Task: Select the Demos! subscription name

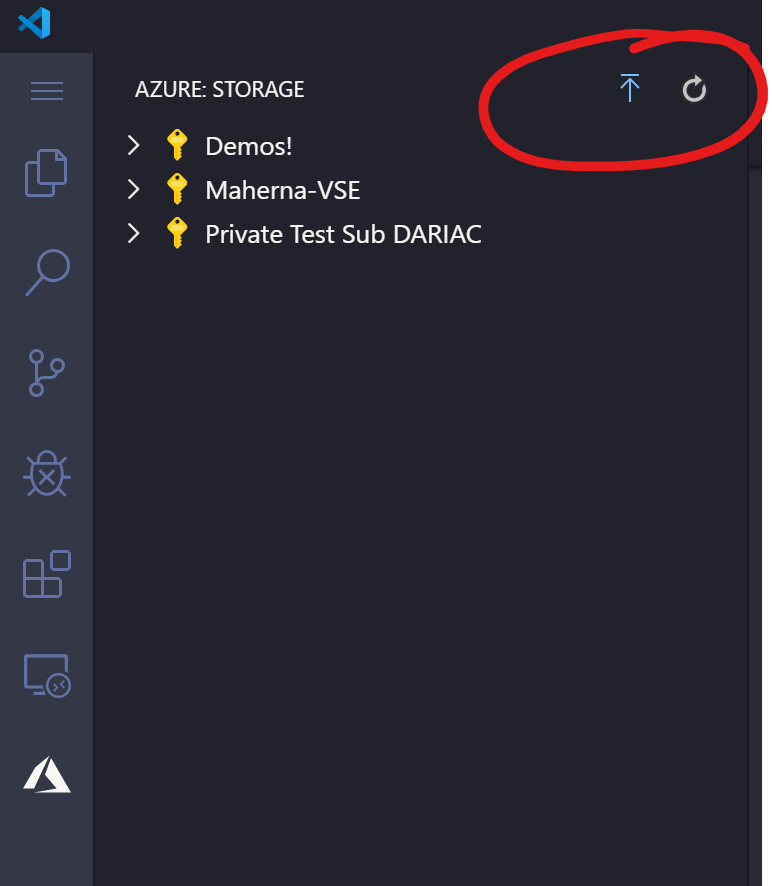Action: 249,145
